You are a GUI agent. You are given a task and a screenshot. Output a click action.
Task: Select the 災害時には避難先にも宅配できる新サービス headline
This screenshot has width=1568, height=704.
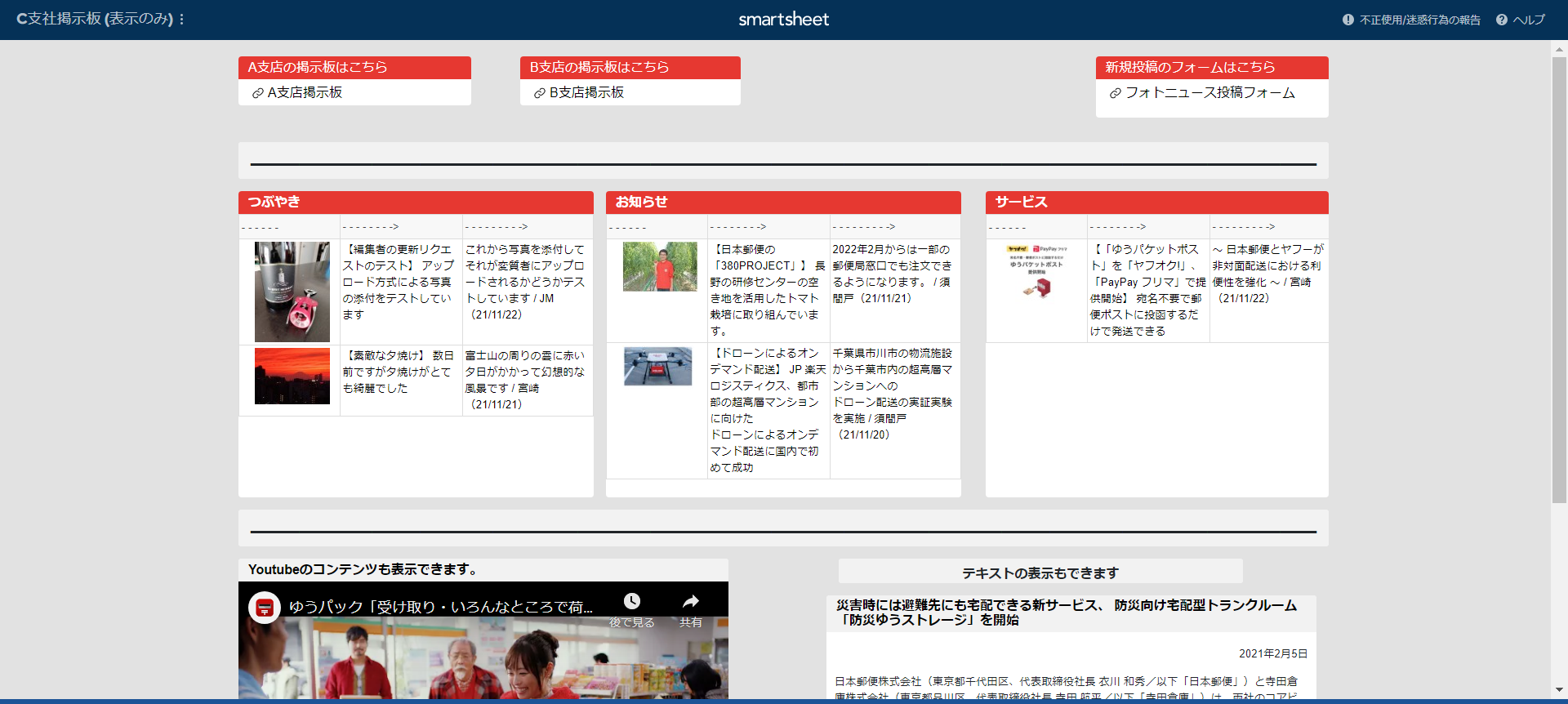point(1067,613)
